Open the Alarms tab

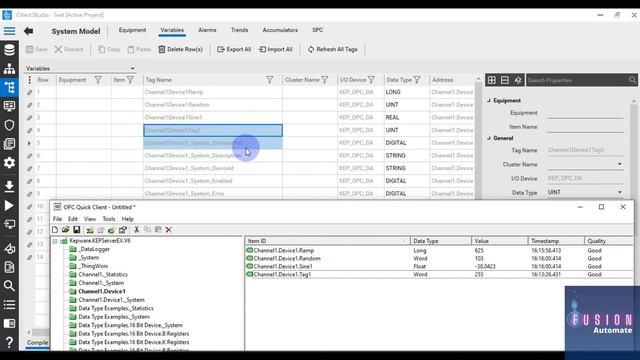(207, 30)
